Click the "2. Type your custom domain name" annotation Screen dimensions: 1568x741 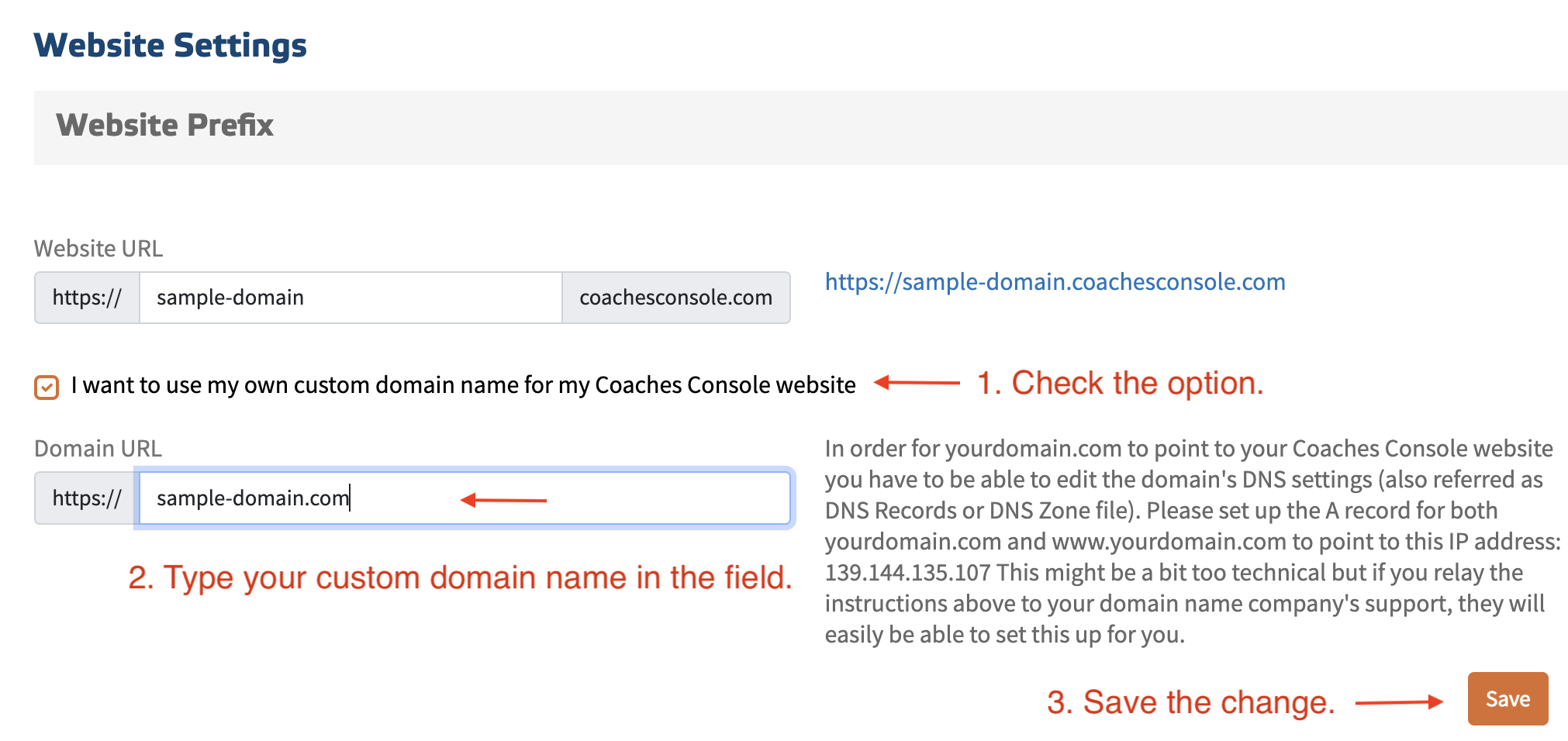[460, 578]
